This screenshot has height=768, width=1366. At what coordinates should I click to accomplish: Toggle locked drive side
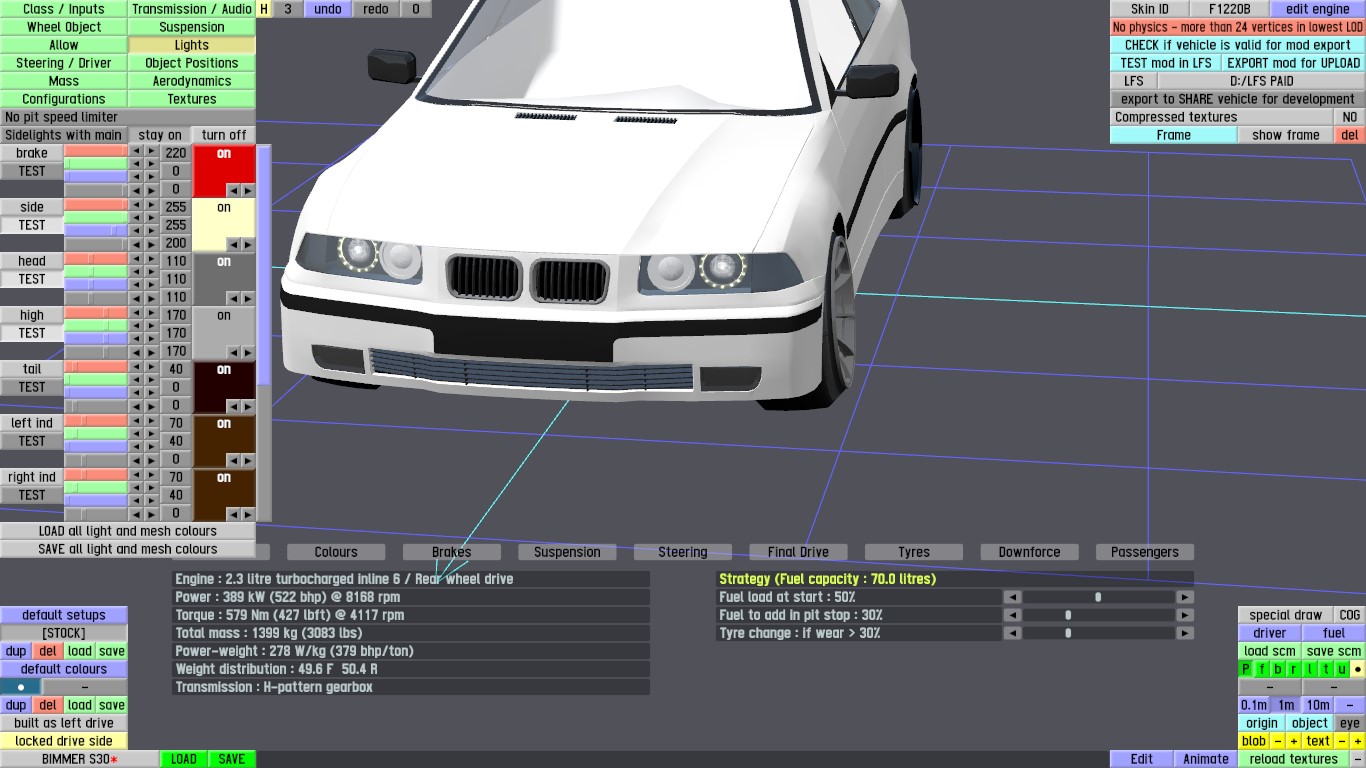pyautogui.click(x=64, y=741)
